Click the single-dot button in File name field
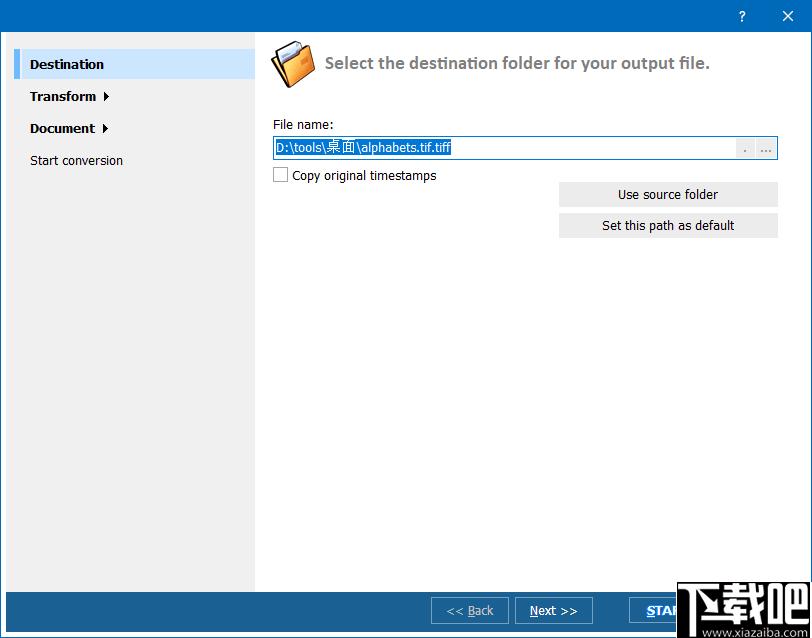812x638 pixels. tap(745, 149)
